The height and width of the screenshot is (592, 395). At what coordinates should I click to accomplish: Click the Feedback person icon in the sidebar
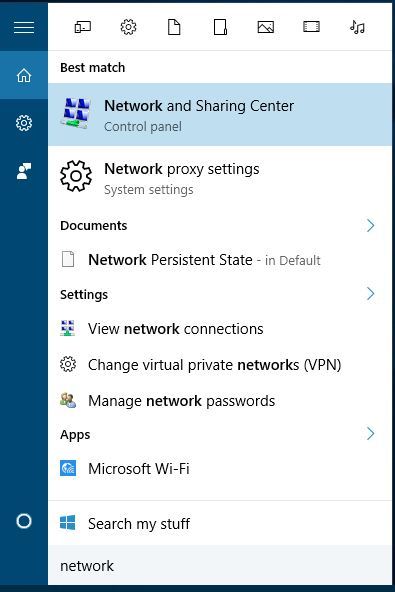pos(24,171)
